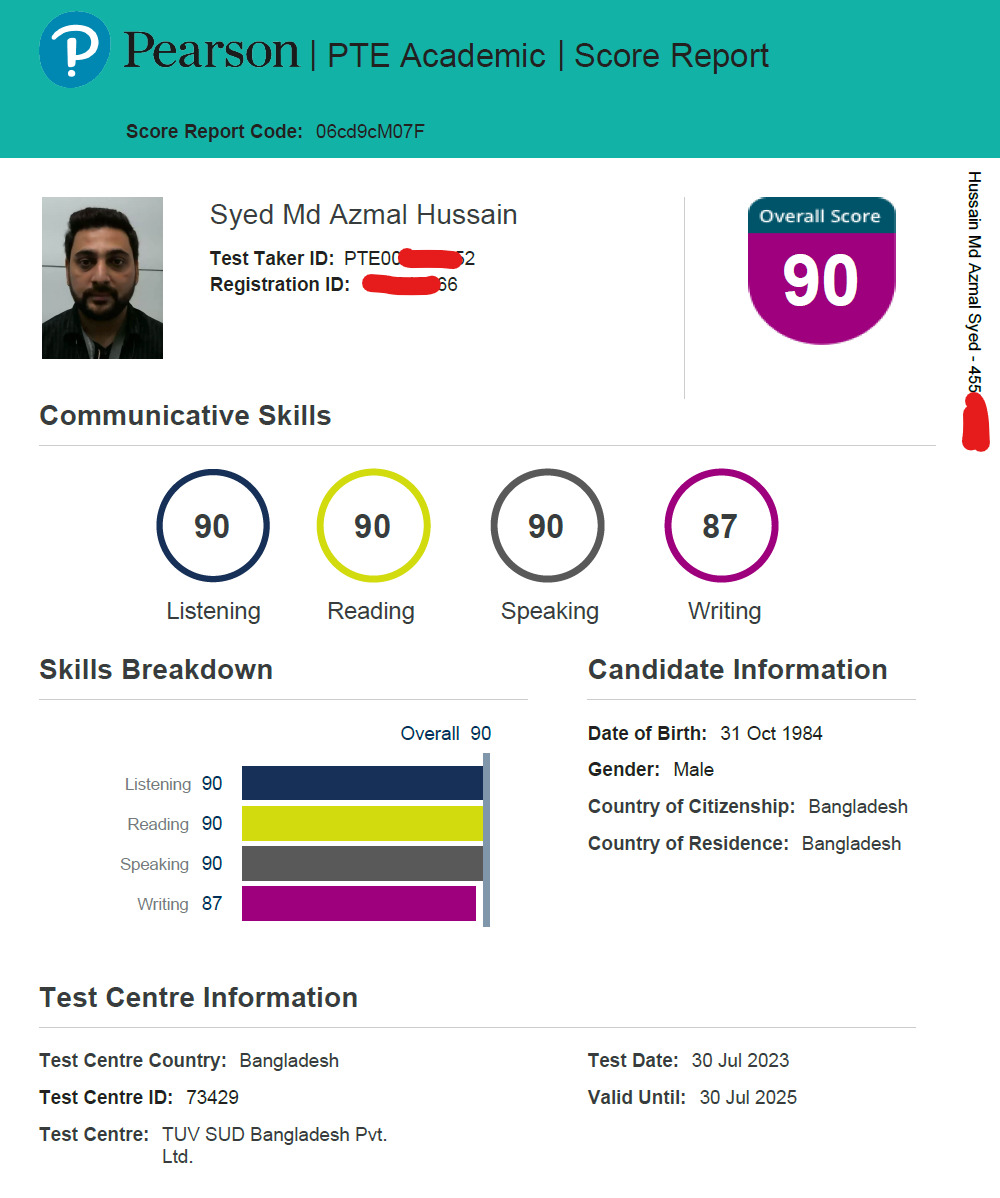This screenshot has width=1000, height=1198.
Task: Click Country of Residence value Bangladesh
Action: [x=852, y=843]
